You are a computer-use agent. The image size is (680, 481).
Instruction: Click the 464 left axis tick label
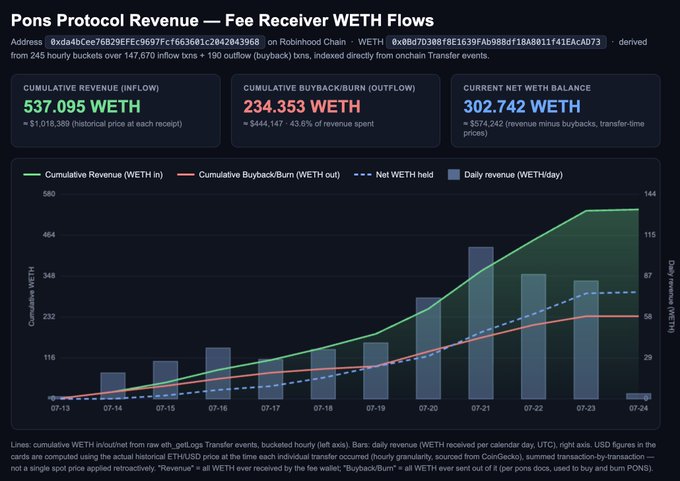[x=49, y=235]
